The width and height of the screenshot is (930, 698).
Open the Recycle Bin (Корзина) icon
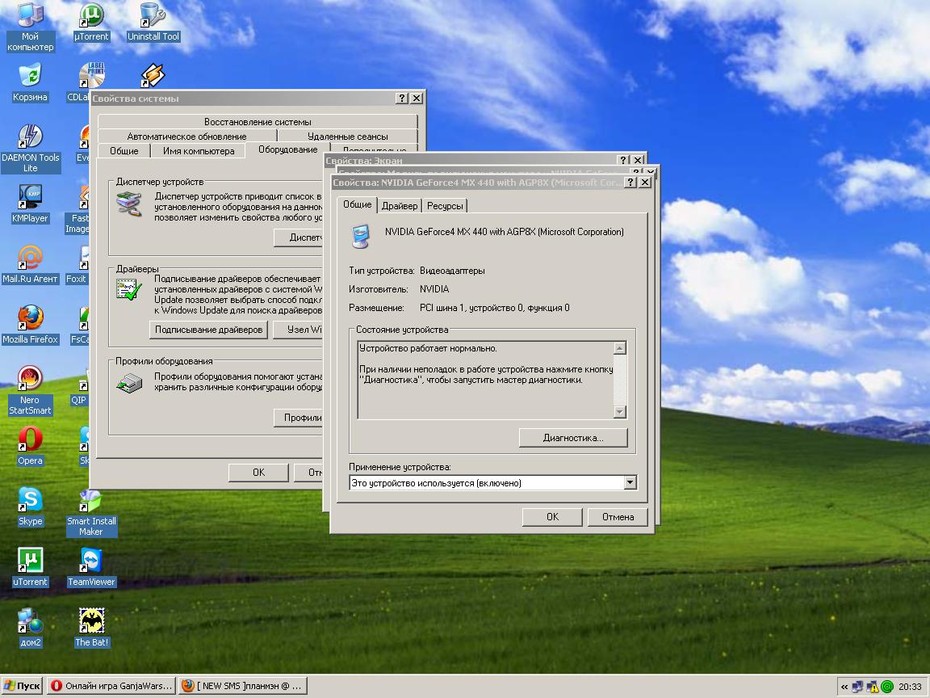(30, 83)
